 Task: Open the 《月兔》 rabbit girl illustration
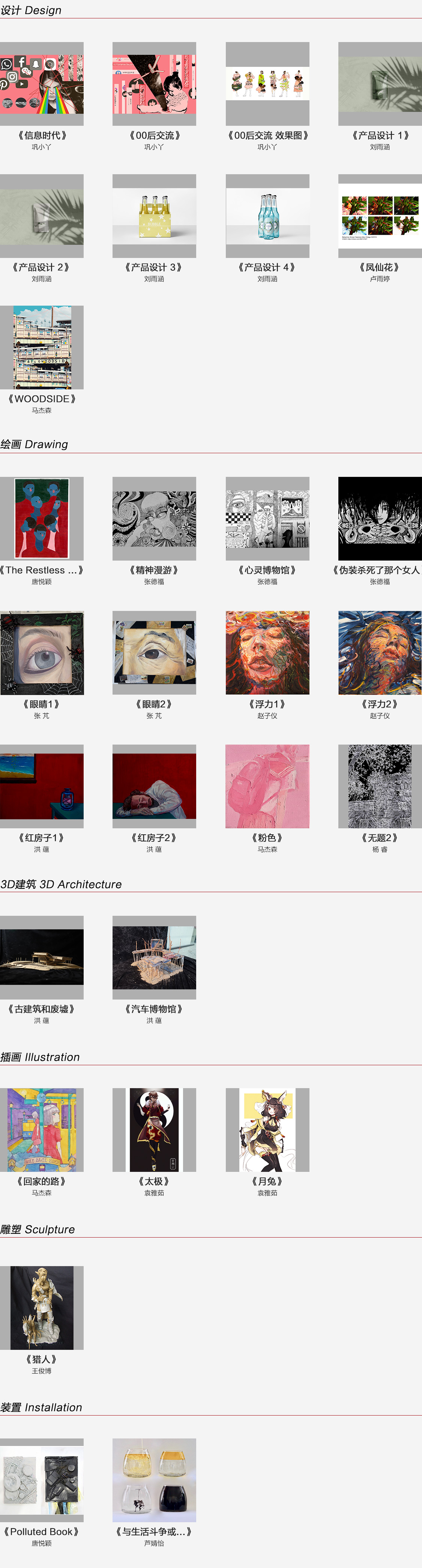tap(267, 1130)
